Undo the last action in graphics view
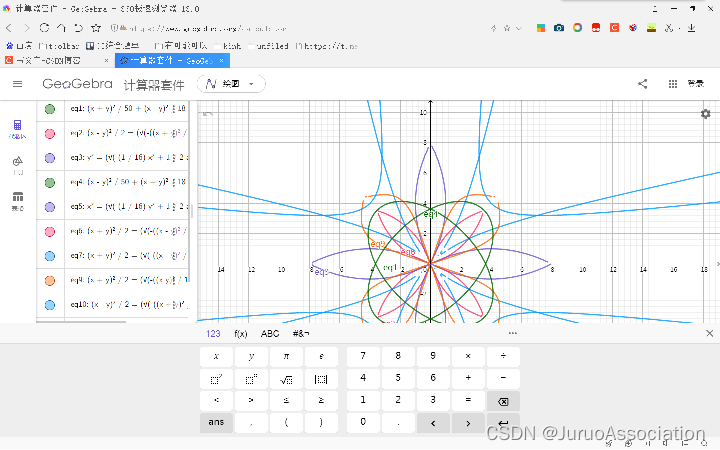The height and width of the screenshot is (450, 720). point(208,114)
